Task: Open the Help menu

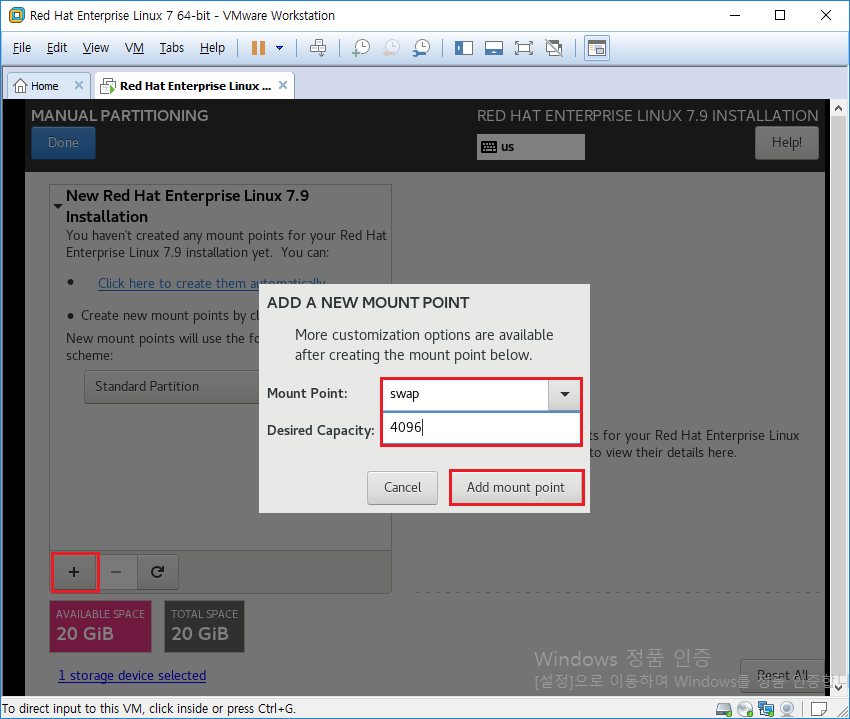Action: click(x=212, y=48)
